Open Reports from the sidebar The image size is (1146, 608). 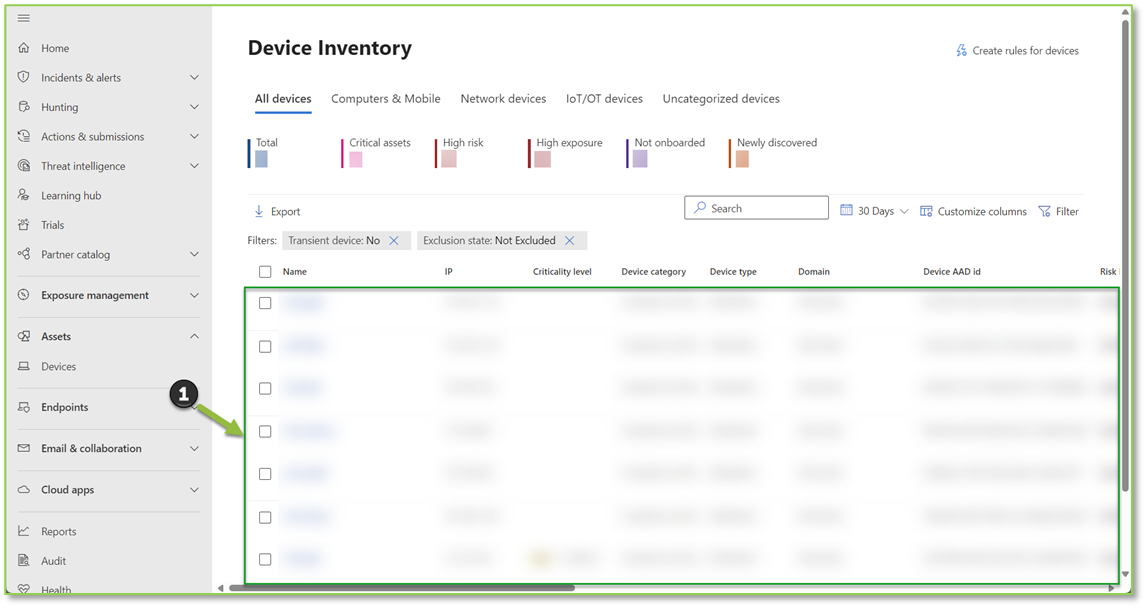click(x=58, y=531)
